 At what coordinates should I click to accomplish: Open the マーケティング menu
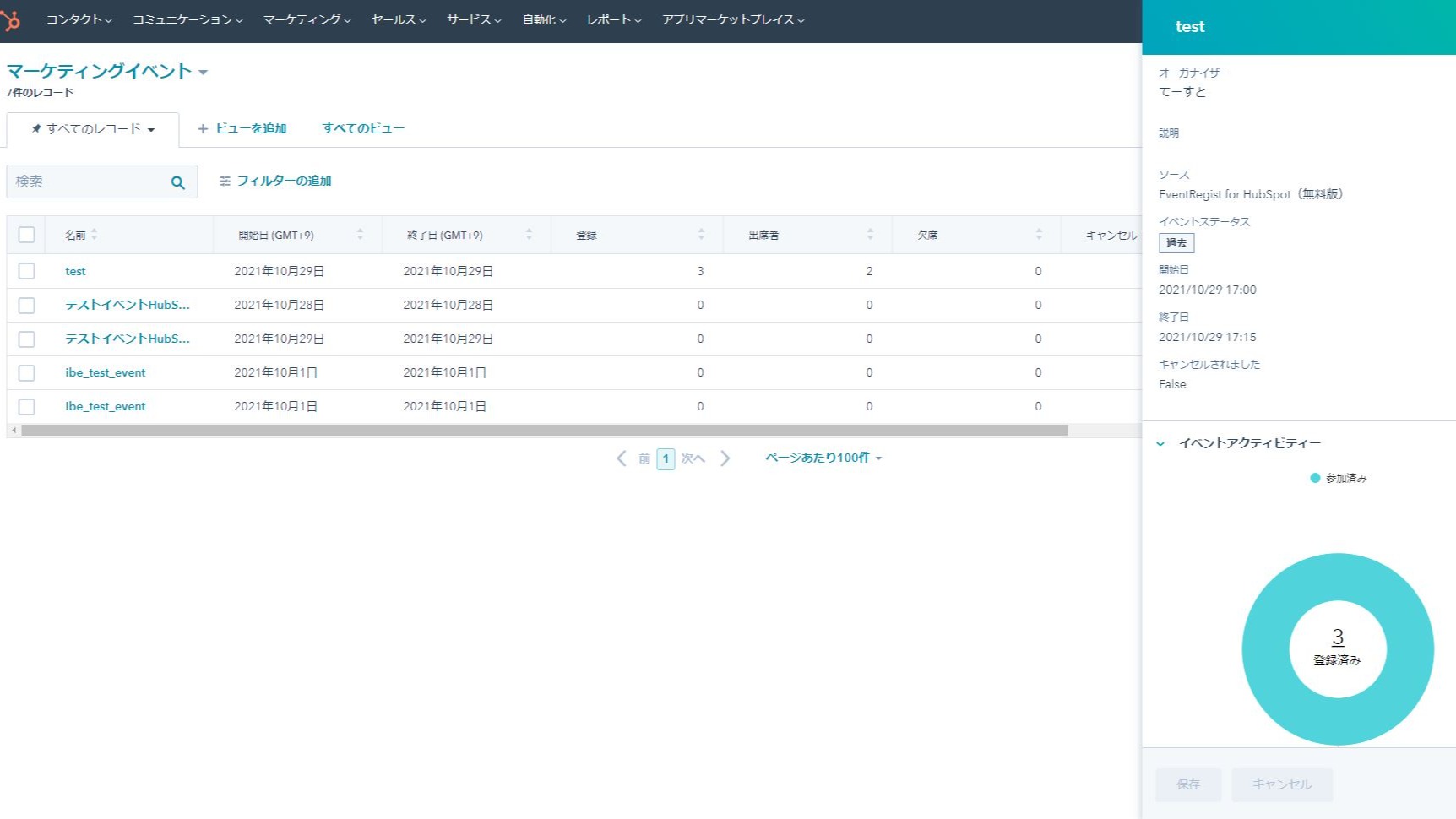coord(307,20)
